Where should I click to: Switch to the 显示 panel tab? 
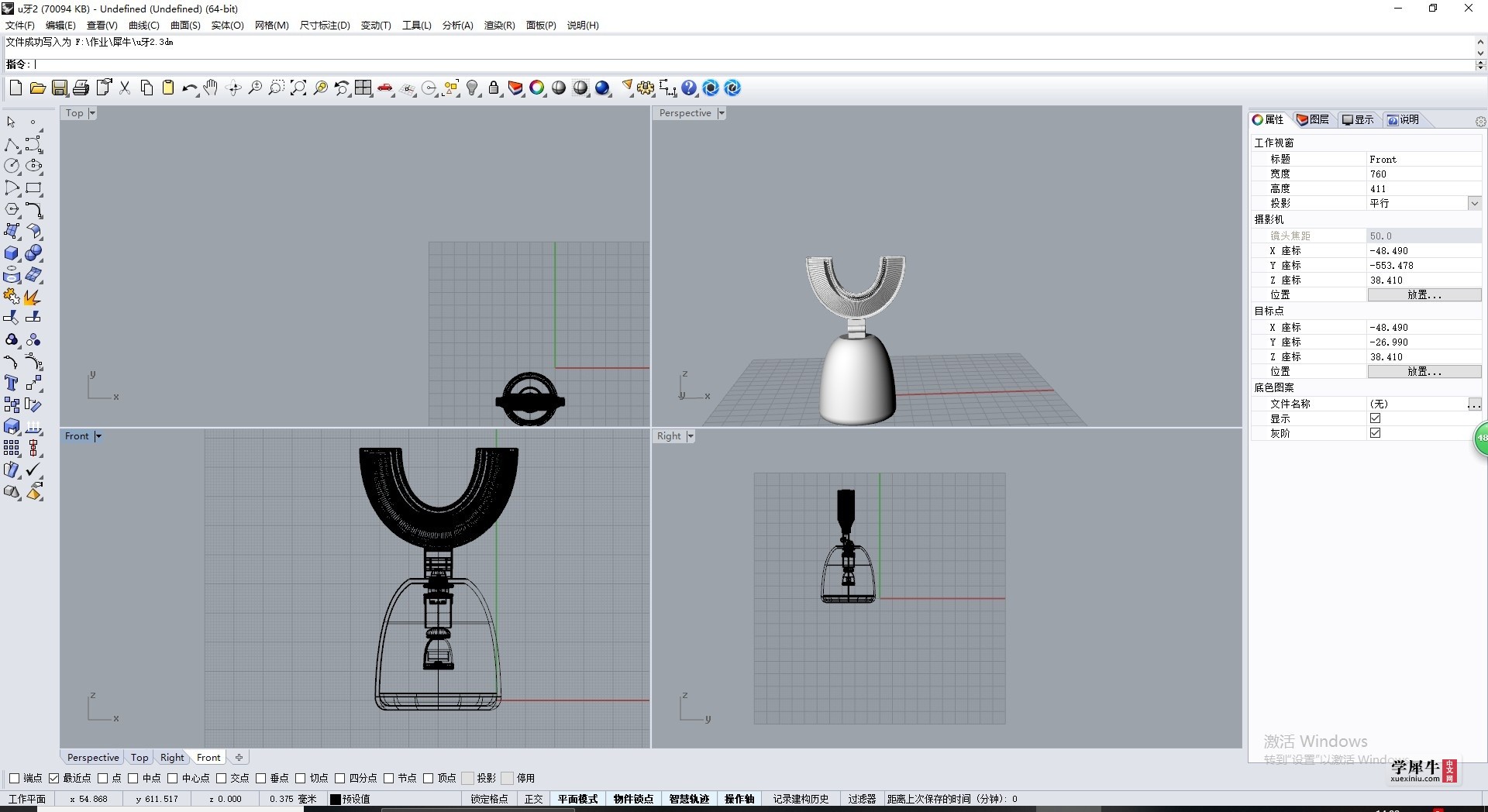pos(1359,119)
